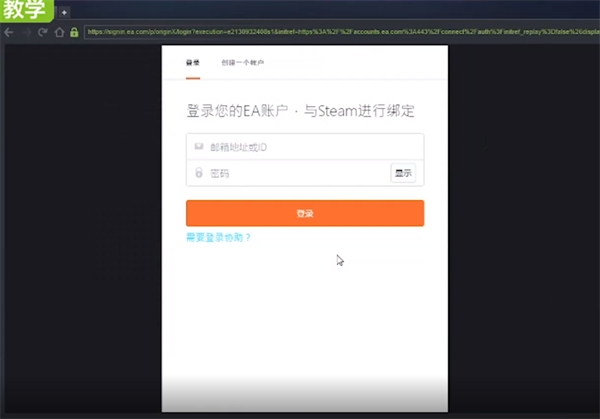Click the orange 登录 button
Image resolution: width=600 pixels, height=419 pixels.
click(305, 213)
